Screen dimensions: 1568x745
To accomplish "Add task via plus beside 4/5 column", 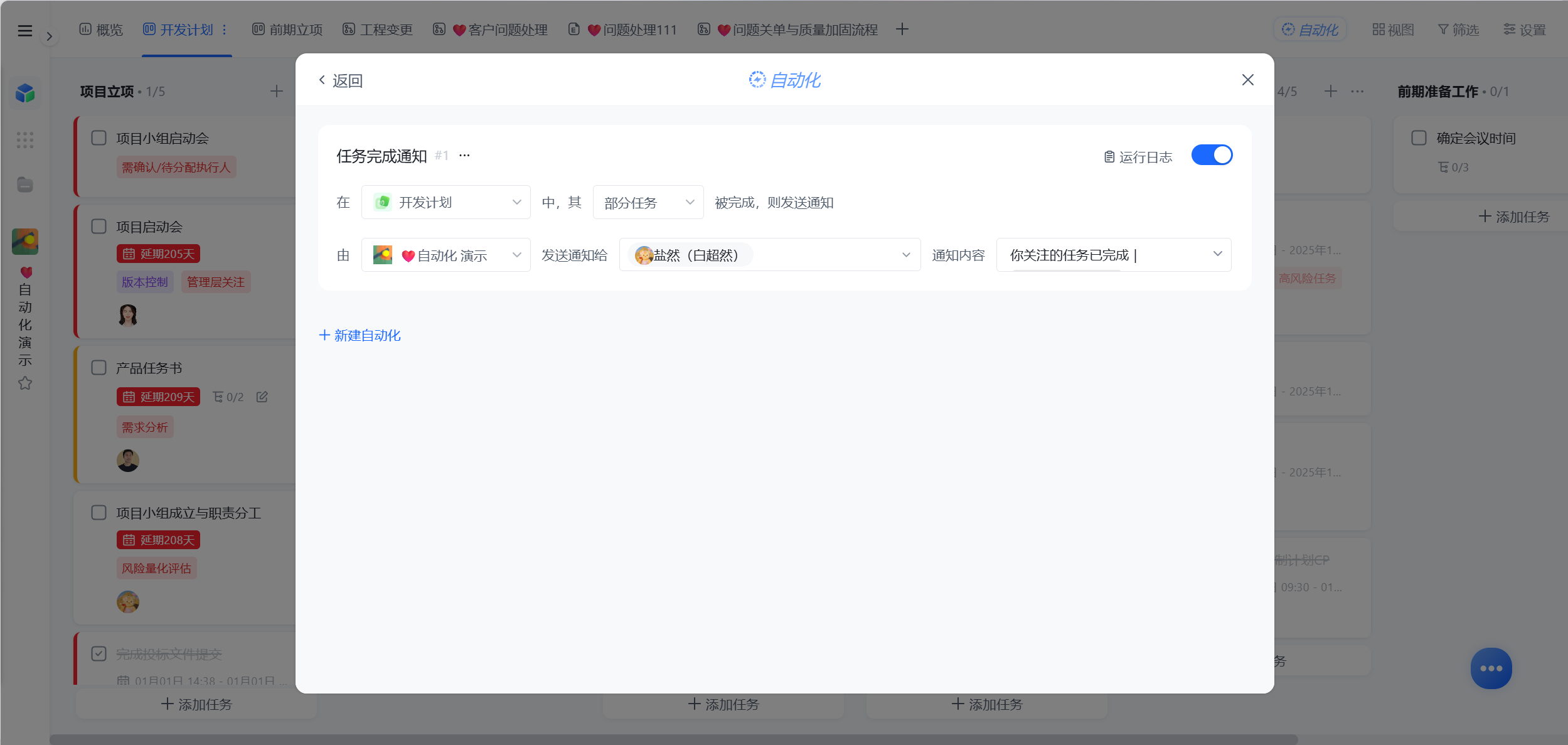I will point(1330,91).
